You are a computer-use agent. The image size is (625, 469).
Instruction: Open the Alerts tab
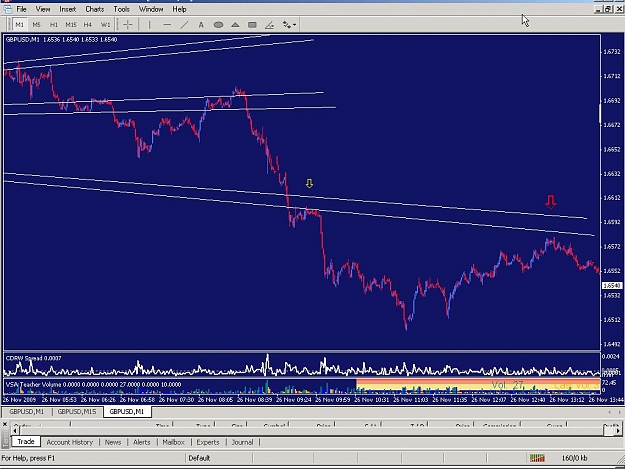click(x=142, y=442)
